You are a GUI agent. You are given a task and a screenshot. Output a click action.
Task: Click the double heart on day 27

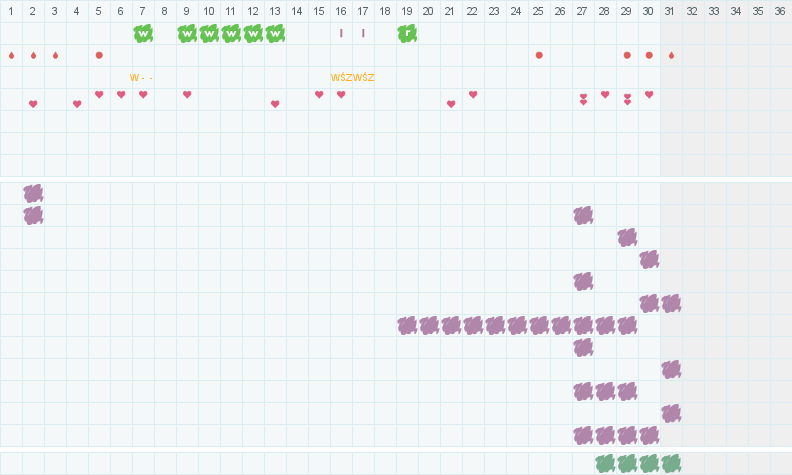pyautogui.click(x=583, y=99)
